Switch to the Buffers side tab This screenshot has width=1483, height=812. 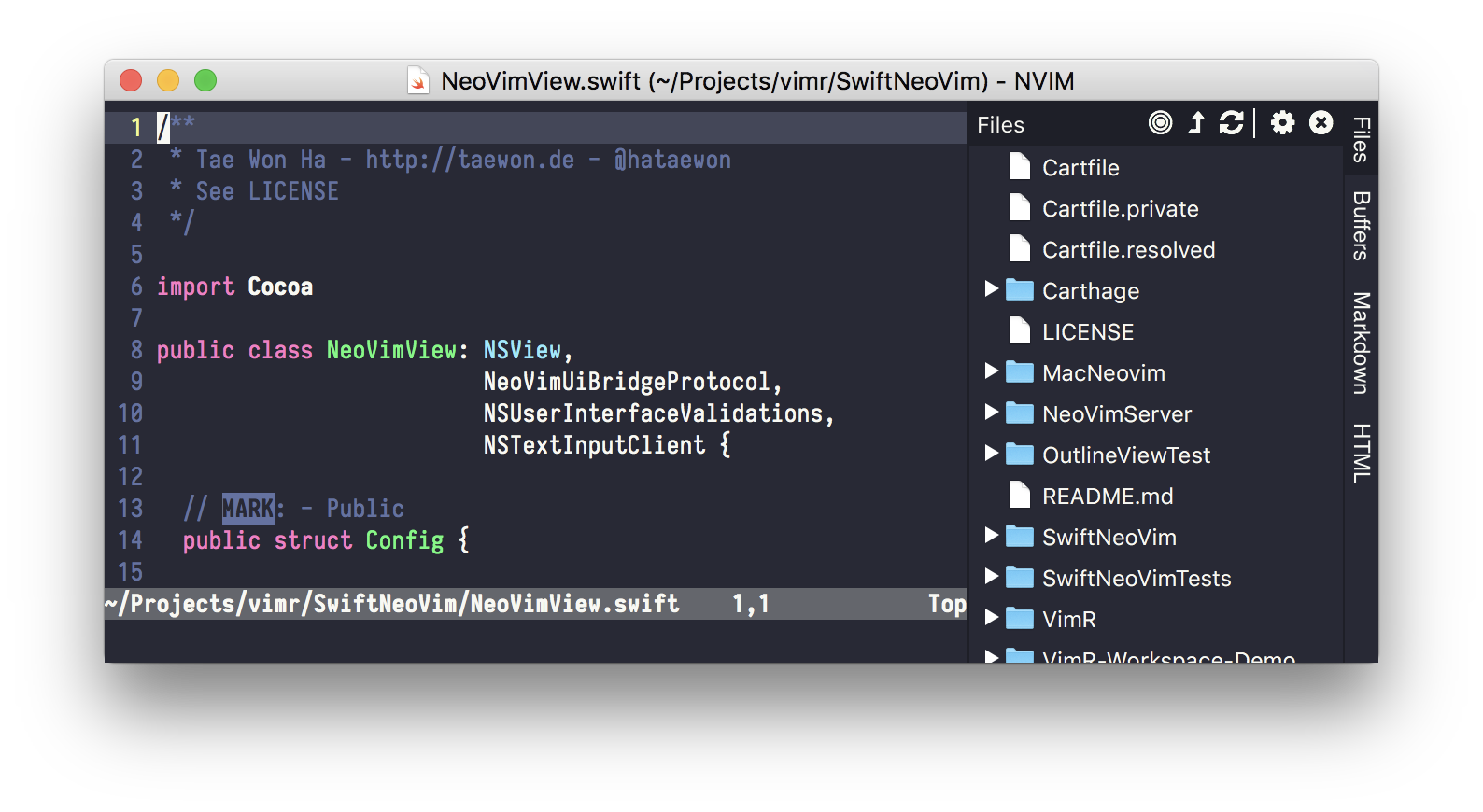point(1362,226)
